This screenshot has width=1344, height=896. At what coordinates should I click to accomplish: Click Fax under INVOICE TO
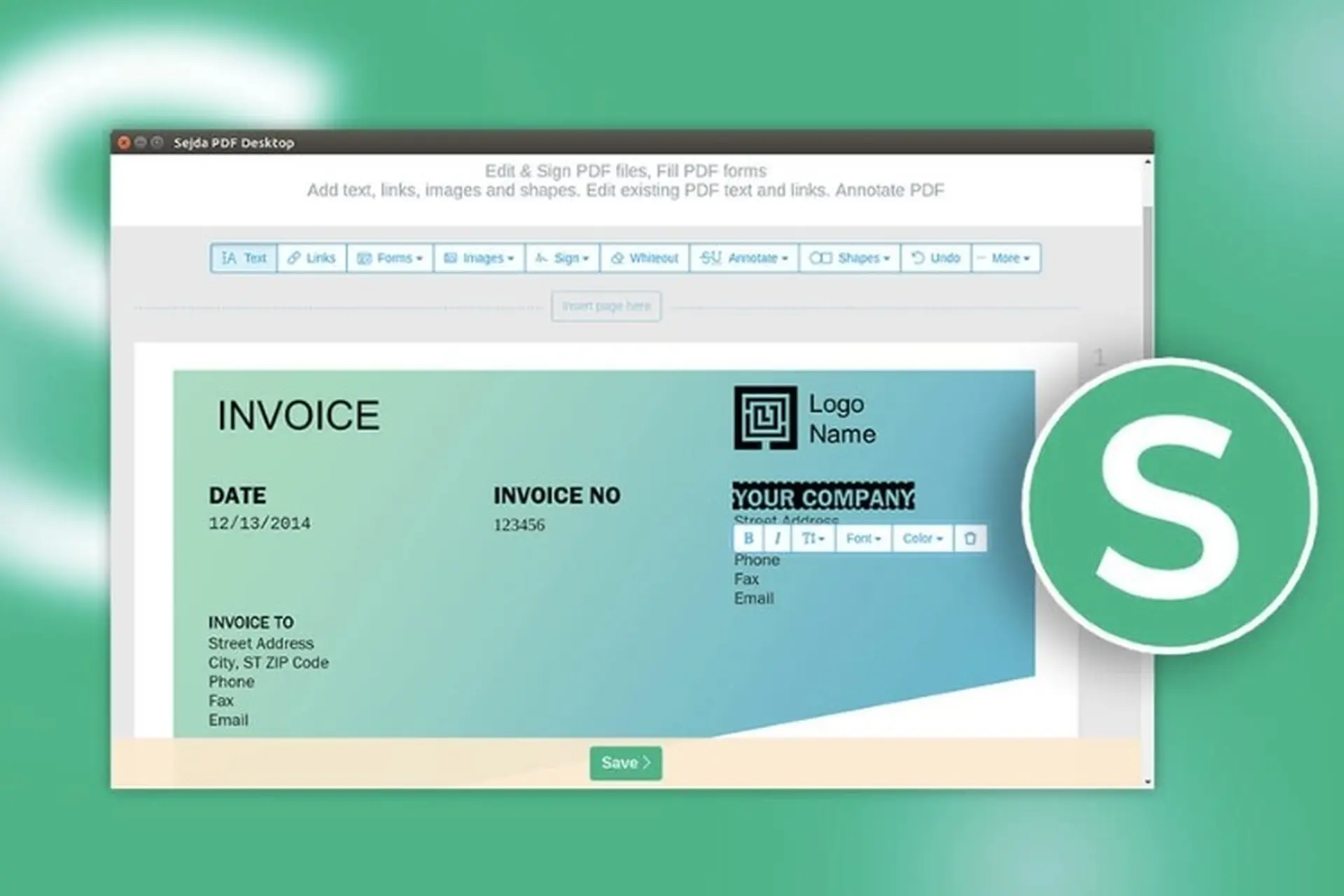220,701
